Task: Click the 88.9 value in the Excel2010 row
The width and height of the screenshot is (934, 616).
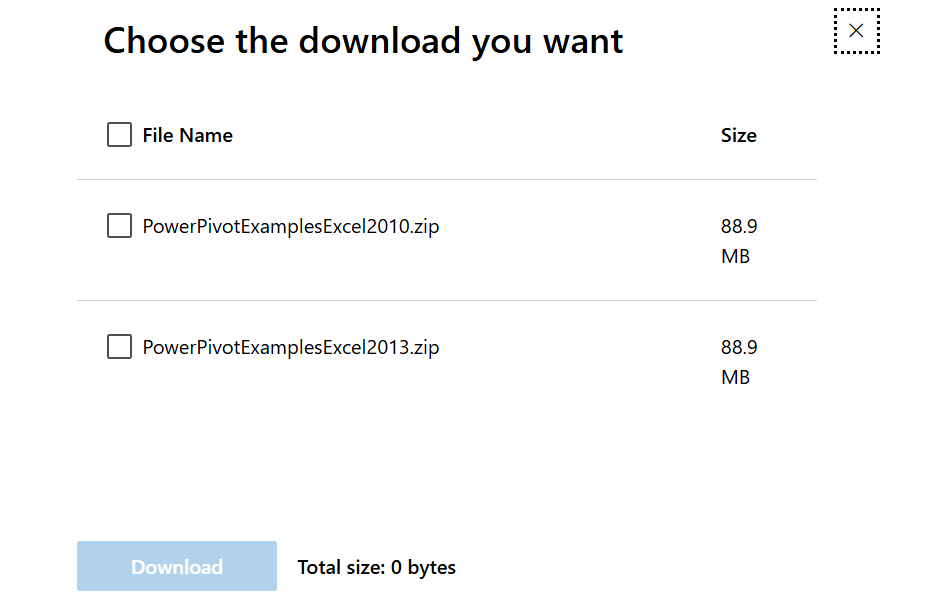Action: (x=739, y=226)
